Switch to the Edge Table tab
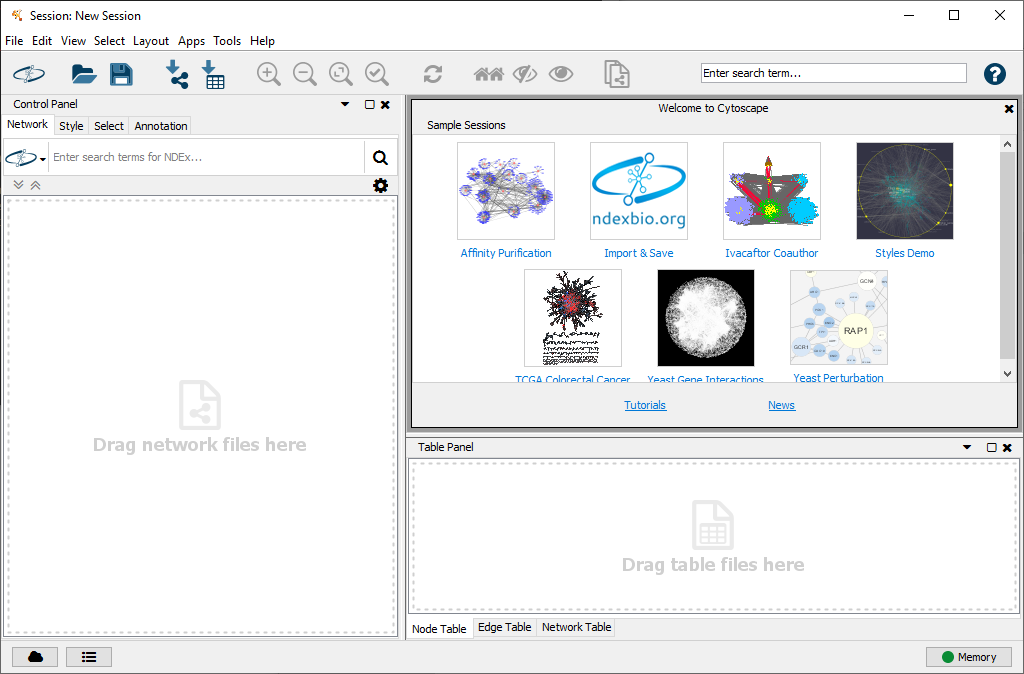The width and height of the screenshot is (1024, 674). tap(504, 627)
